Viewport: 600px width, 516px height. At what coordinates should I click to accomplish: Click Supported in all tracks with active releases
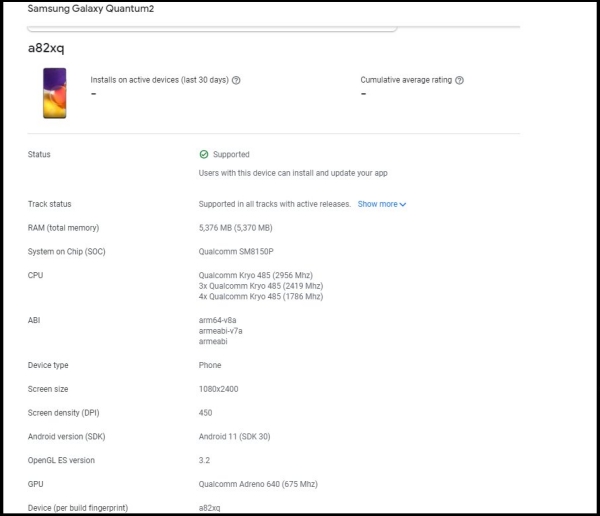click(275, 204)
